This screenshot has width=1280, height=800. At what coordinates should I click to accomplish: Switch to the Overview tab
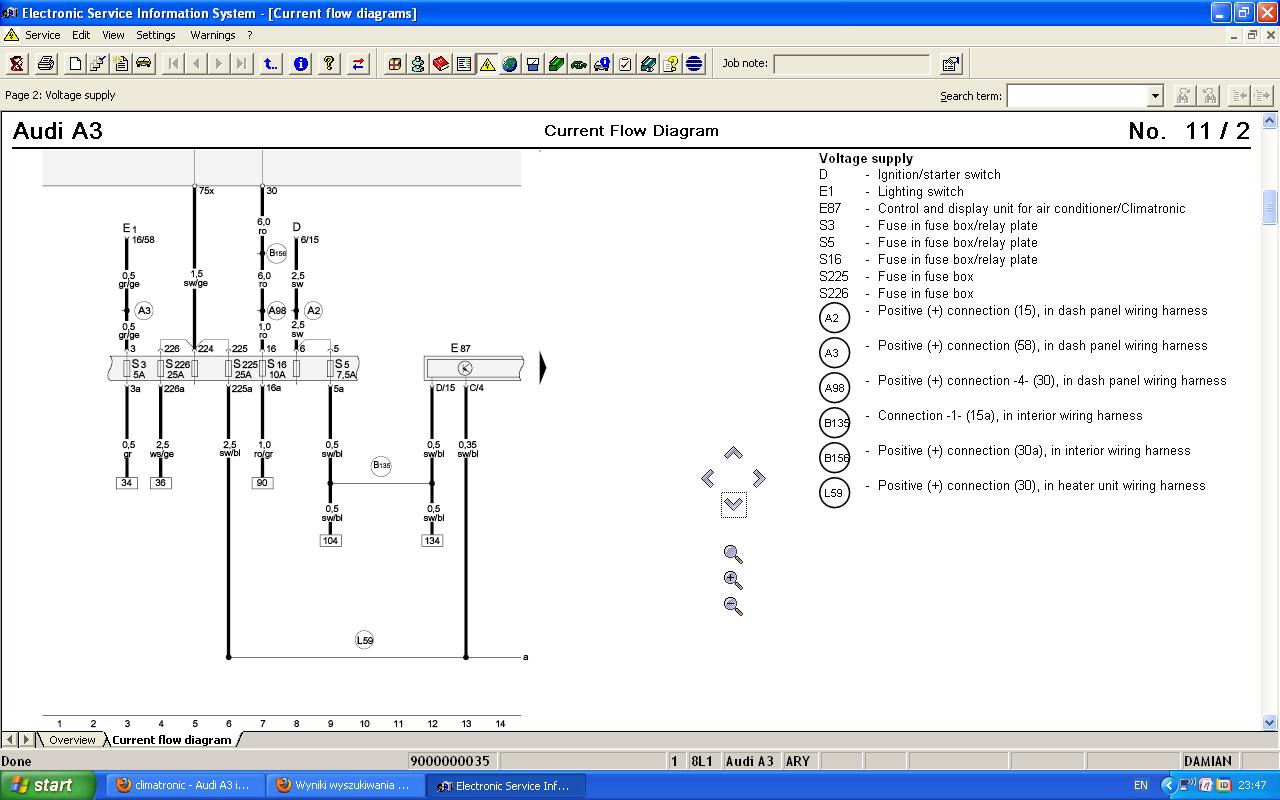[x=72, y=740]
